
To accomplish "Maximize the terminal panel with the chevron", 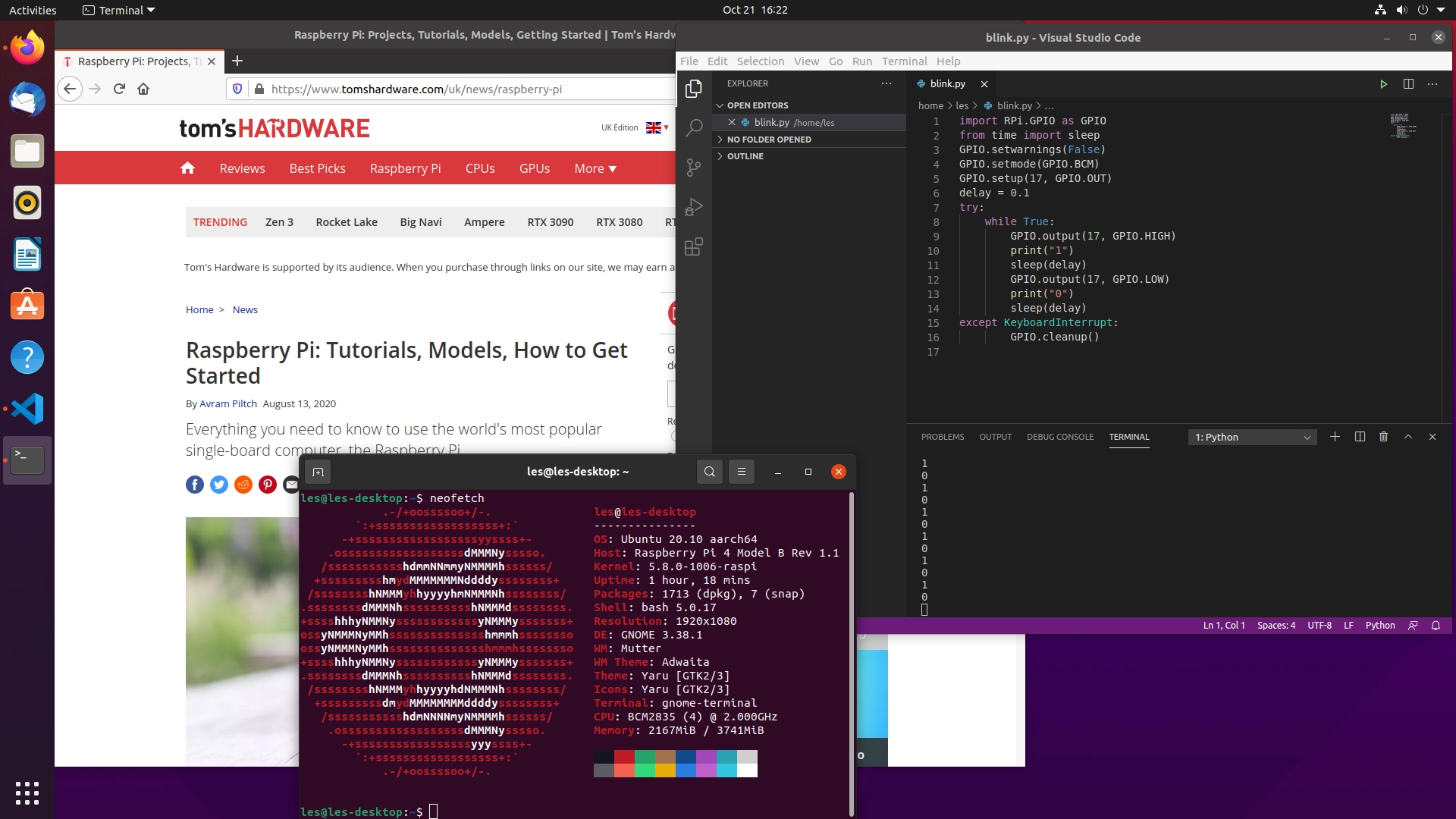I will tap(1408, 437).
